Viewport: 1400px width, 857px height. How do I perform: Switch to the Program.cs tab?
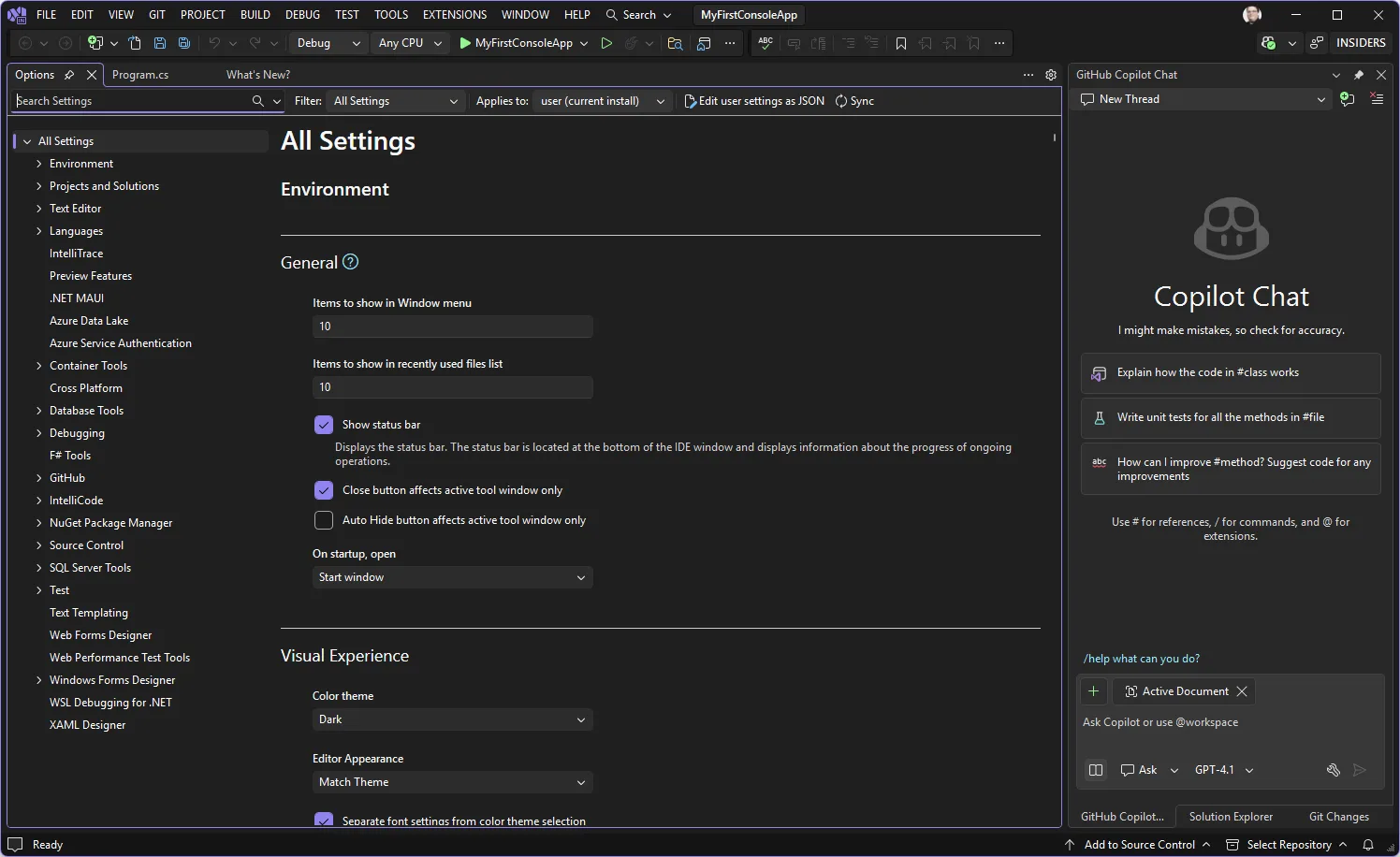140,75
